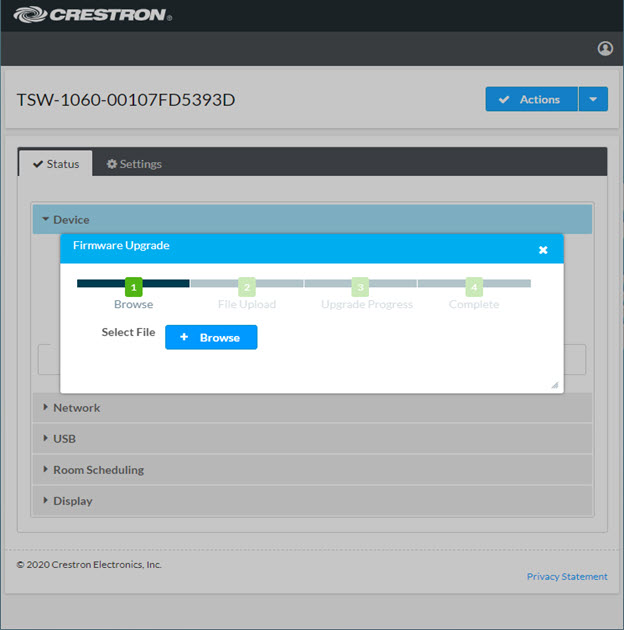Image resolution: width=624 pixels, height=630 pixels.
Task: Click step 4 Complete indicator
Action: click(x=474, y=287)
